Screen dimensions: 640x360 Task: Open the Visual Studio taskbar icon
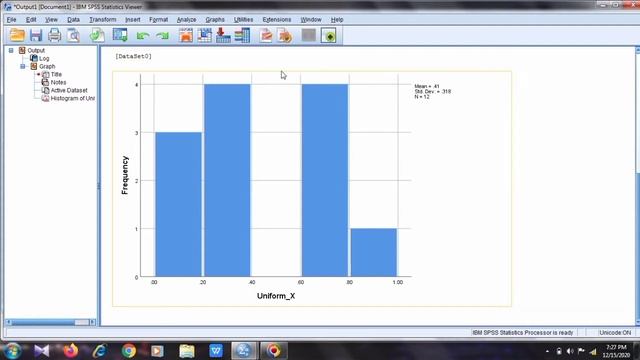coord(42,351)
